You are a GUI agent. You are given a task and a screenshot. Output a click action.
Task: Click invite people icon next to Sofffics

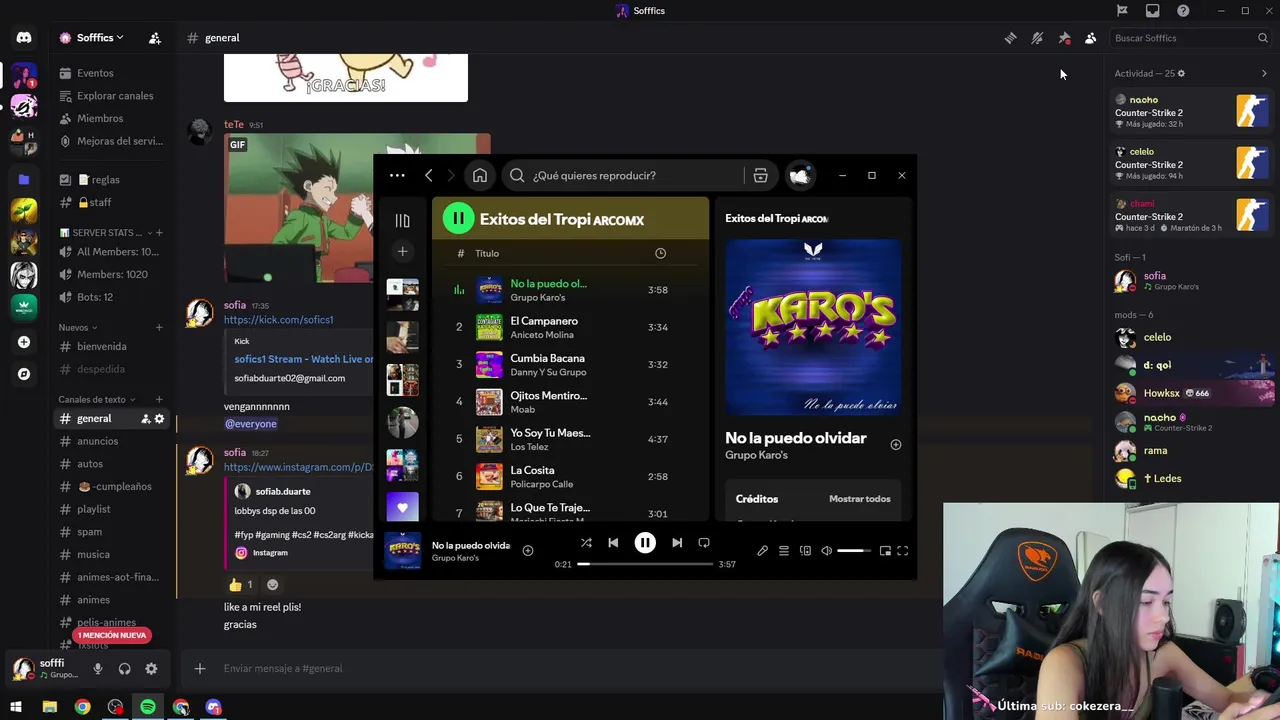click(x=155, y=38)
